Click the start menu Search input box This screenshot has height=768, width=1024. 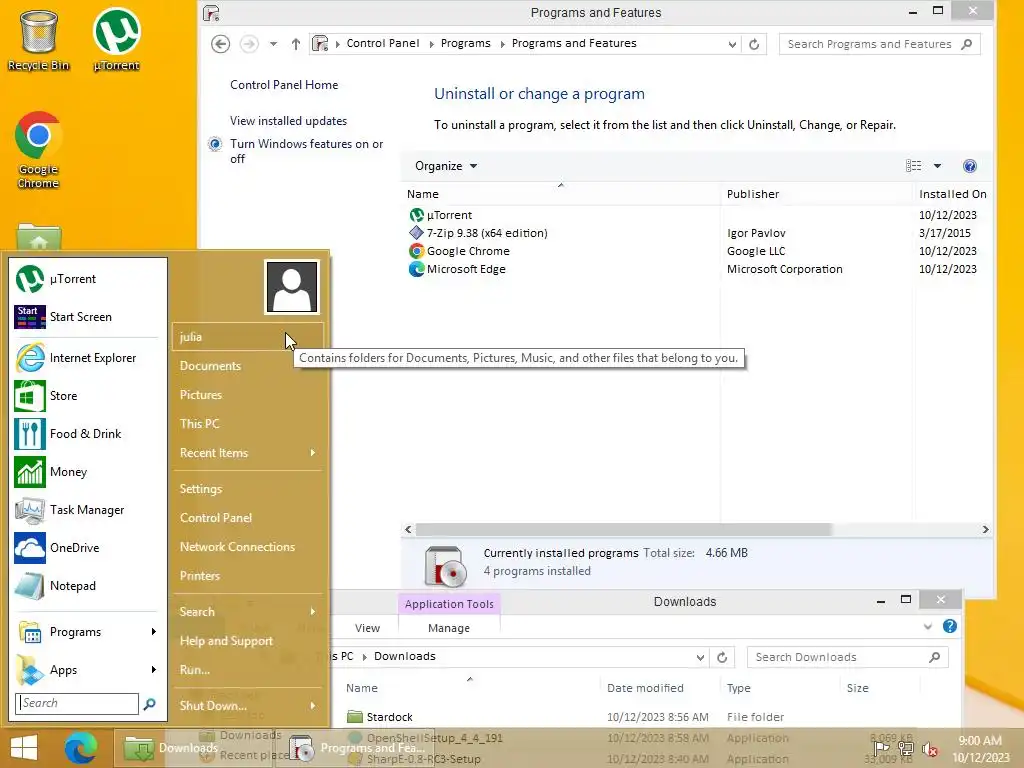click(77, 703)
